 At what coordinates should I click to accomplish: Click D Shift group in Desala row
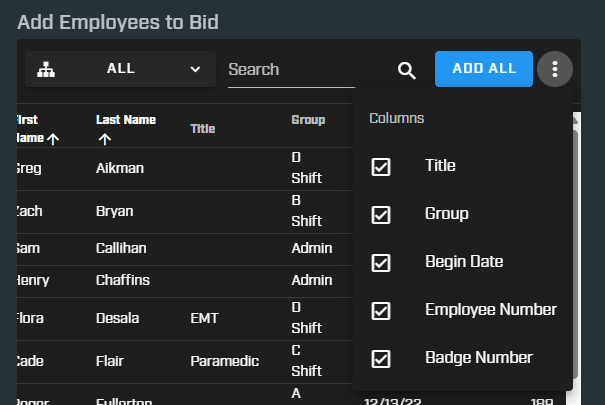click(x=306, y=318)
